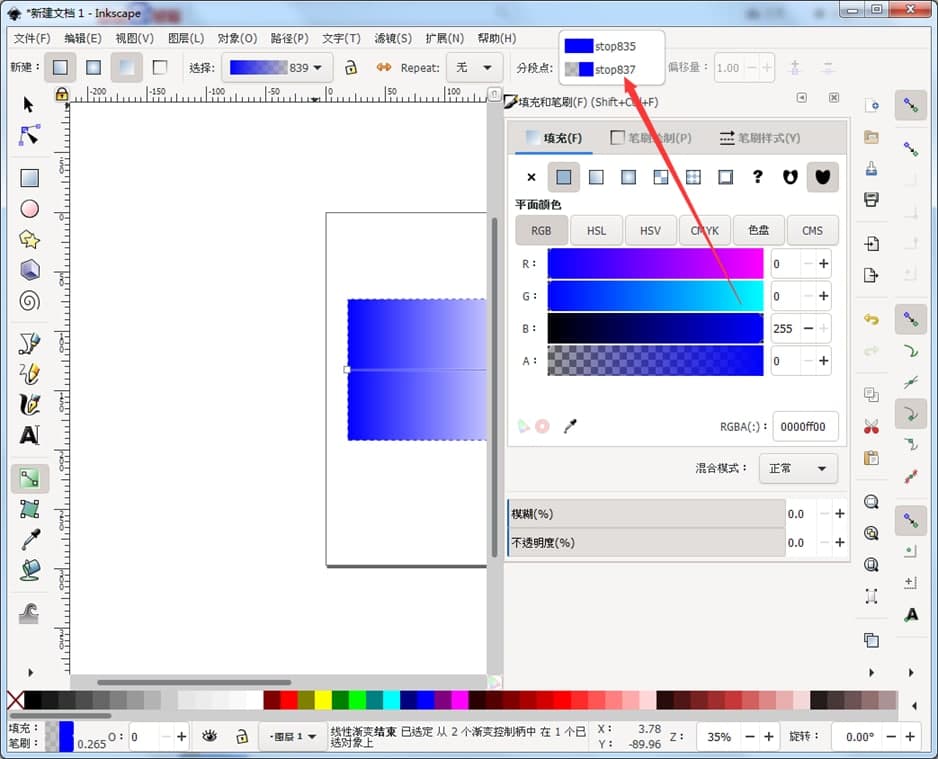Click the HSL color mode button
This screenshot has width=938, height=759.
tap(596, 230)
